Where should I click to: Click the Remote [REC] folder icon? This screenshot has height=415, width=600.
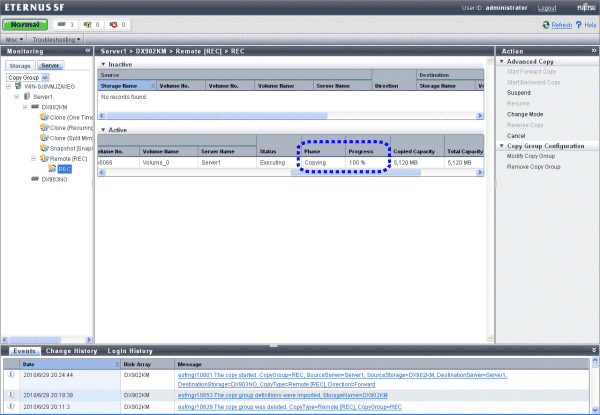44,158
